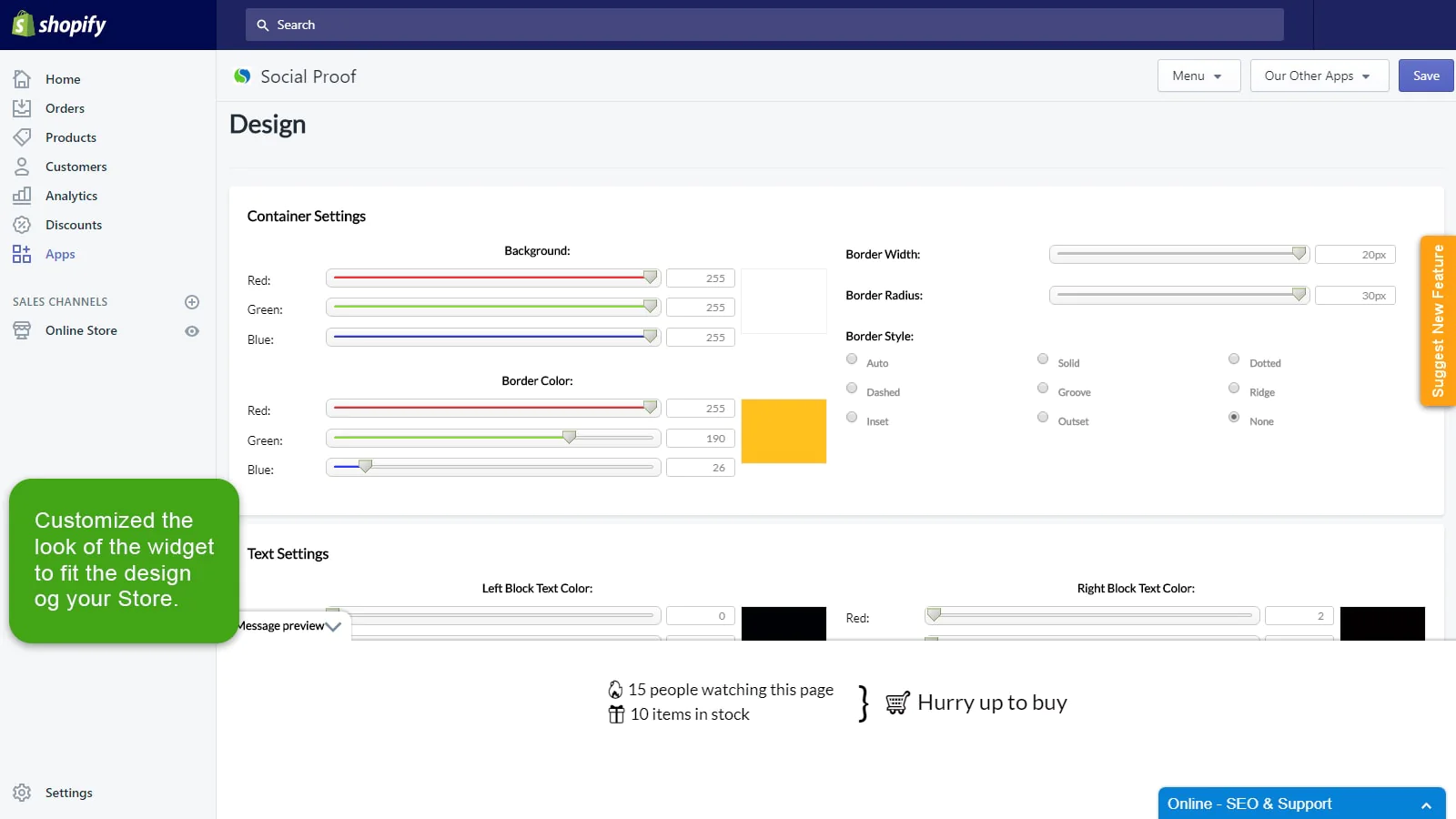Image resolution: width=1456 pixels, height=819 pixels.
Task: Open Orders via its inbox icon
Action: pyautogui.click(x=22, y=108)
